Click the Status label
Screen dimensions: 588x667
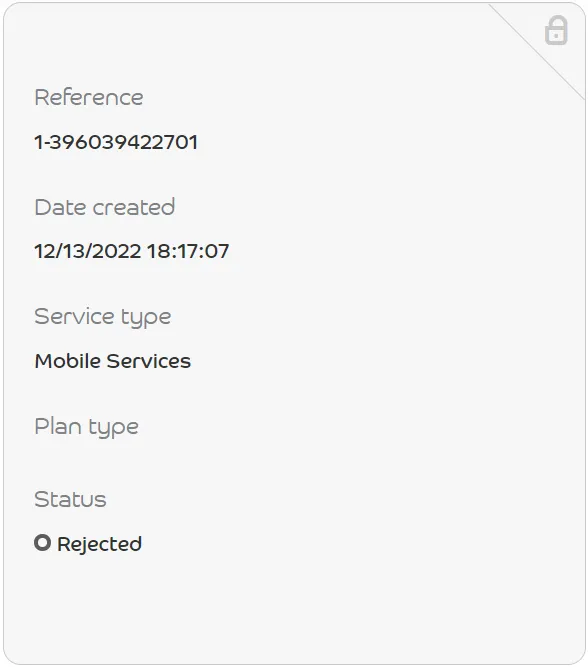pos(70,499)
